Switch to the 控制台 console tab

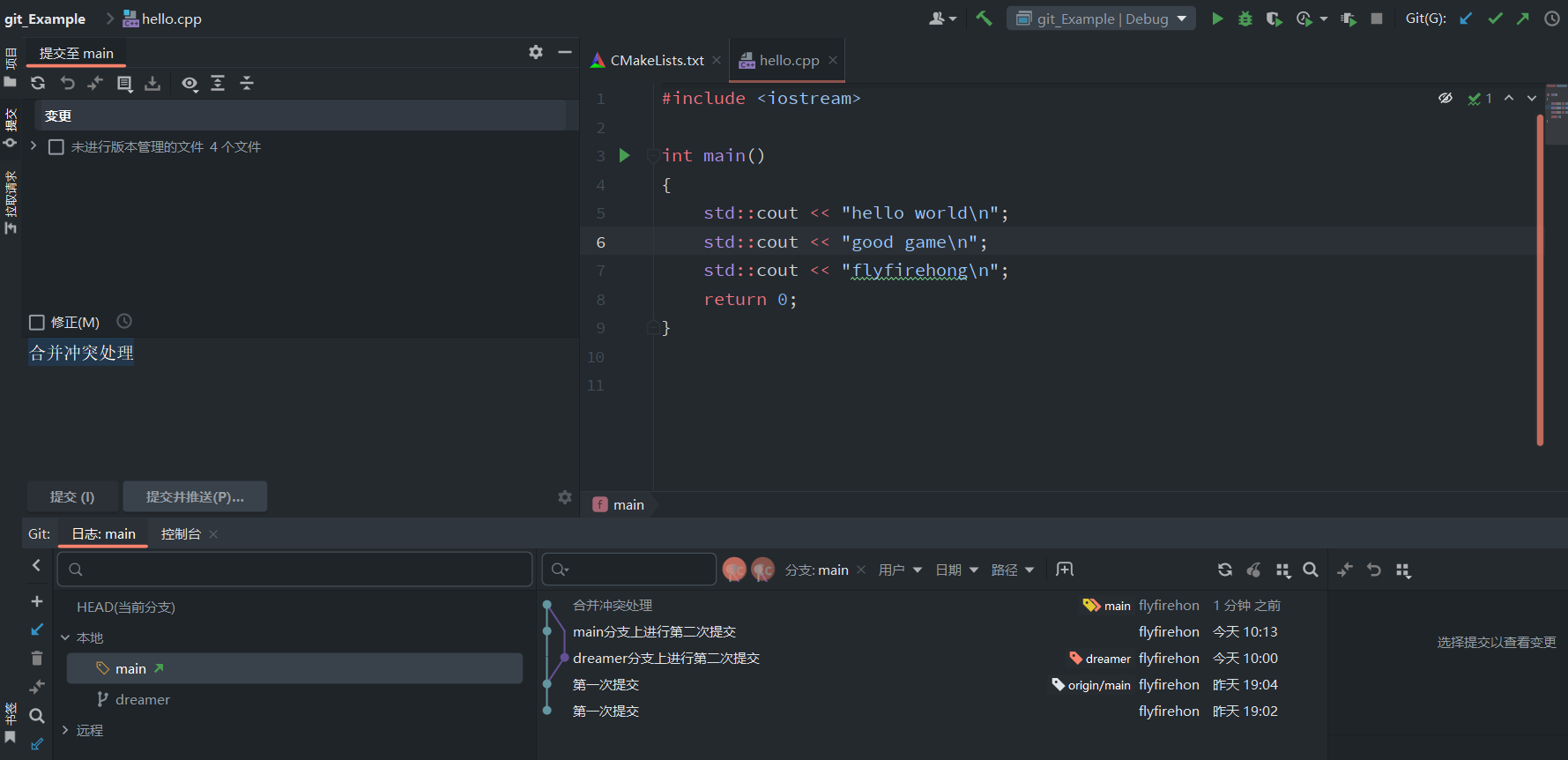tap(181, 533)
